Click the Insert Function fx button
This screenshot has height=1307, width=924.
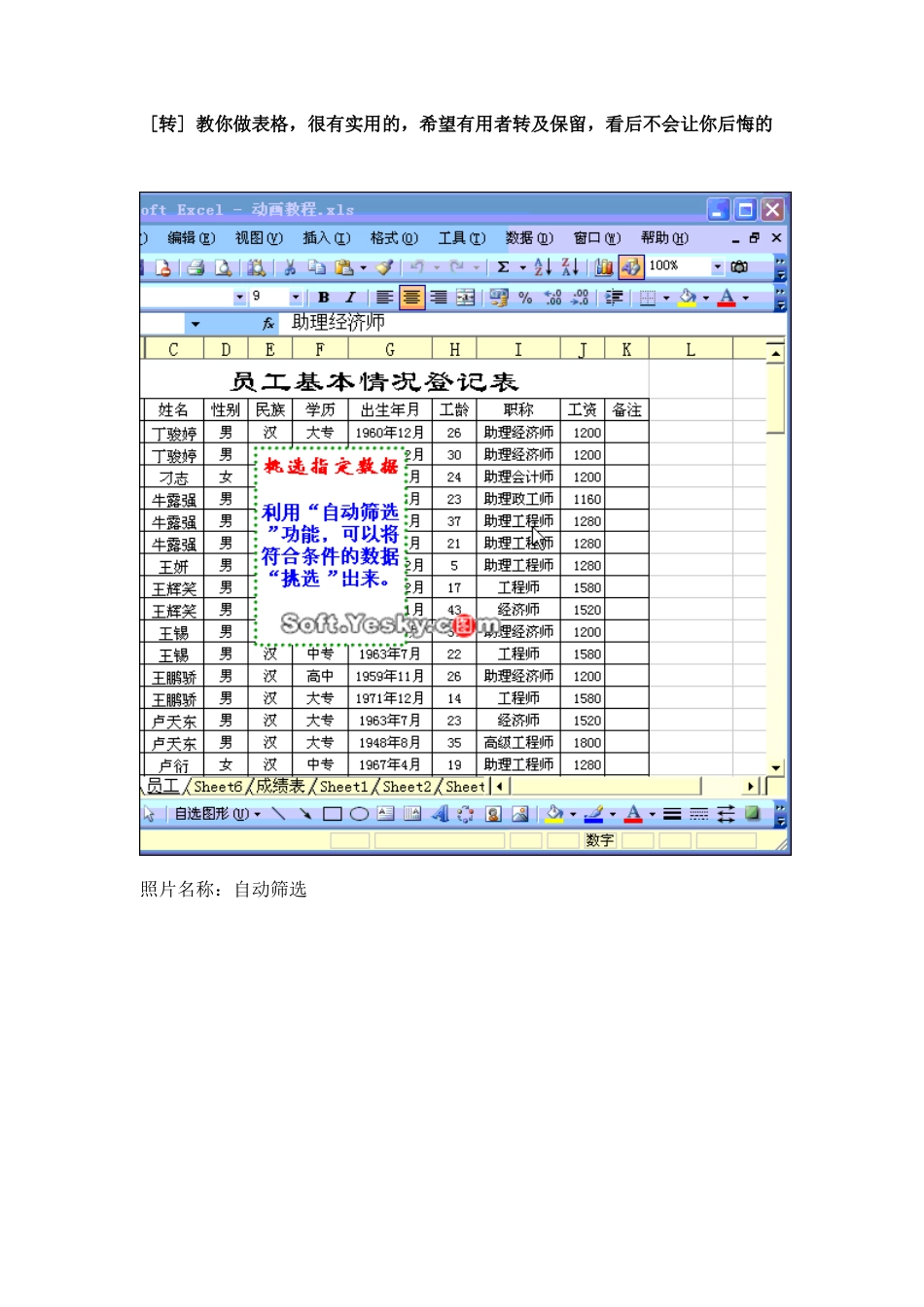(268, 323)
